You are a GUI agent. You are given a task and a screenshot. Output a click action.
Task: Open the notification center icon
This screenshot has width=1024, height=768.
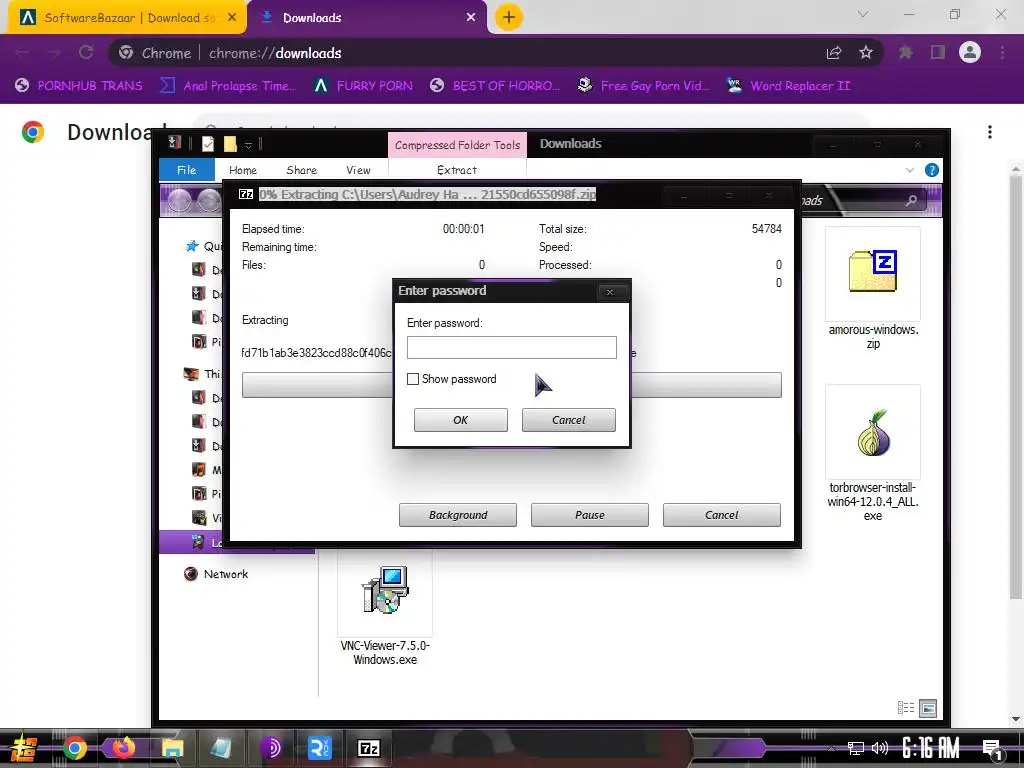point(993,749)
